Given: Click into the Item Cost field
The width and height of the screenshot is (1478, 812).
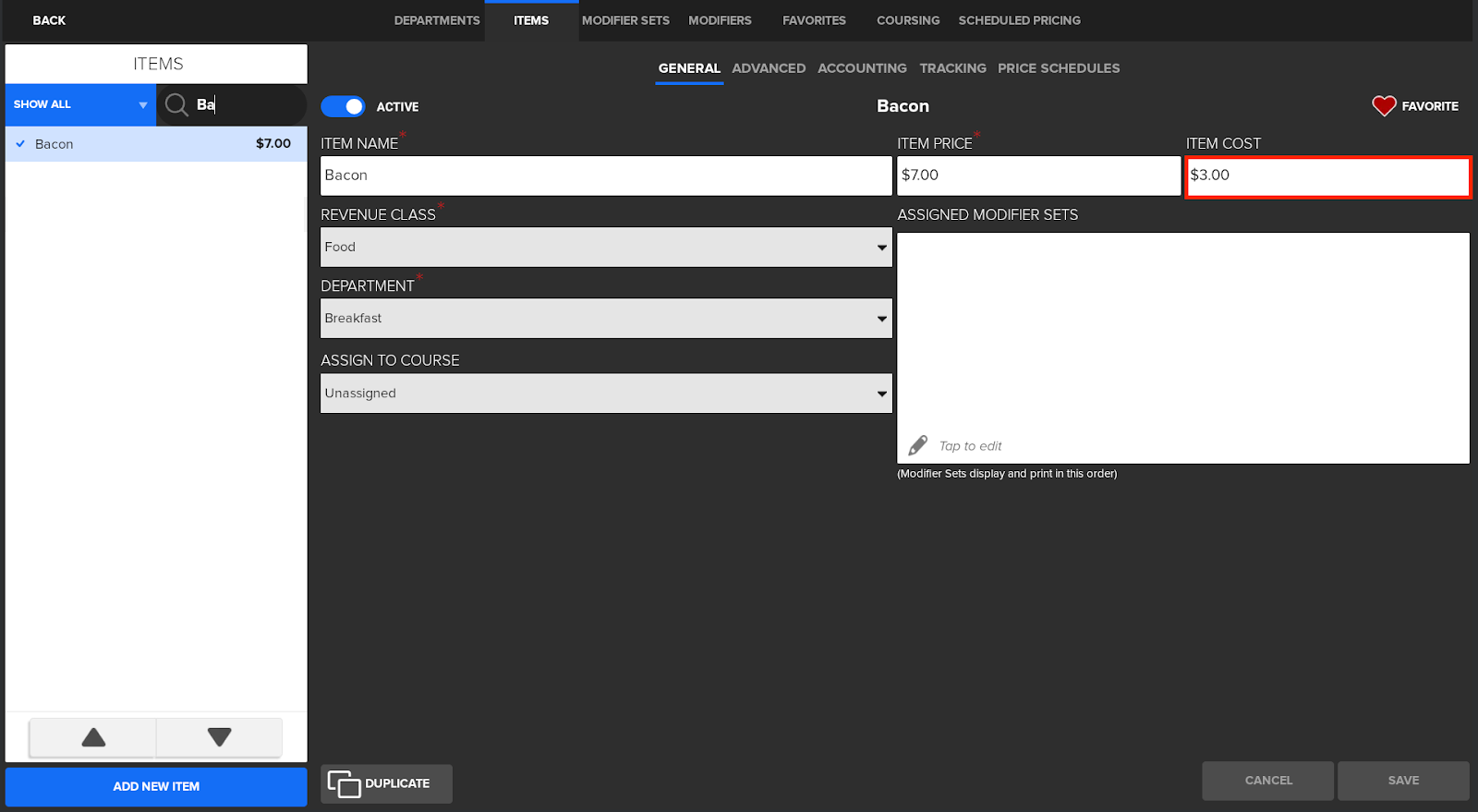Looking at the screenshot, I should tap(1327, 176).
